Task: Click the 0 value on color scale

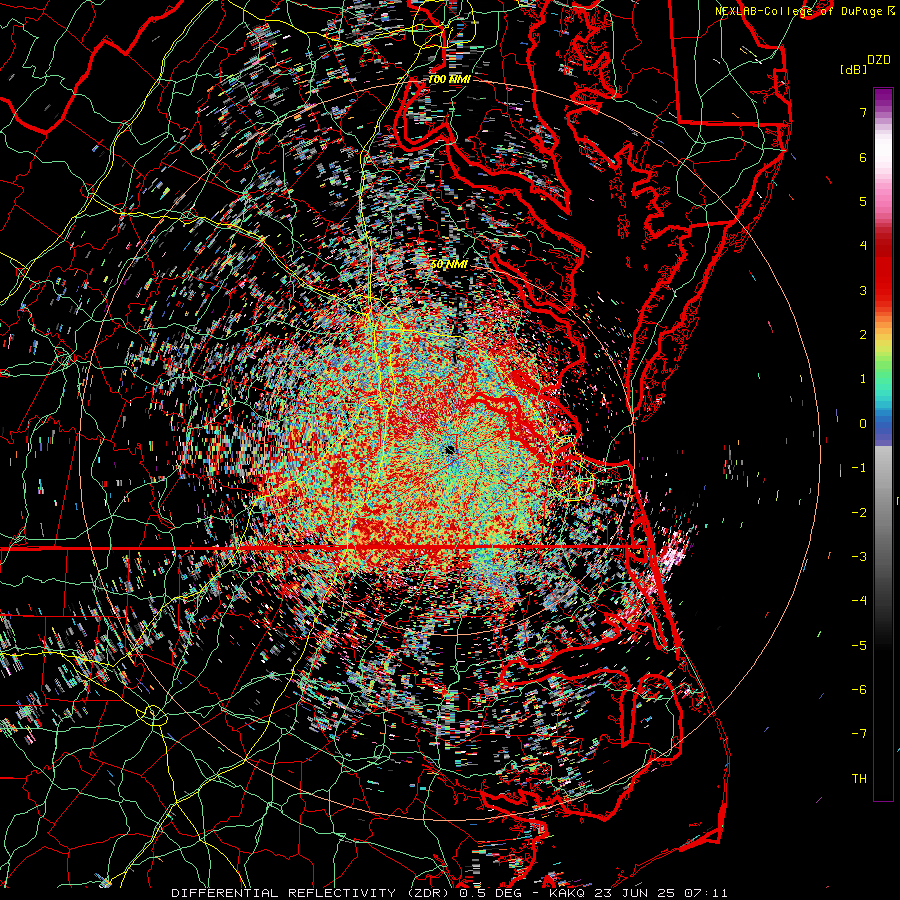Action: [x=863, y=424]
